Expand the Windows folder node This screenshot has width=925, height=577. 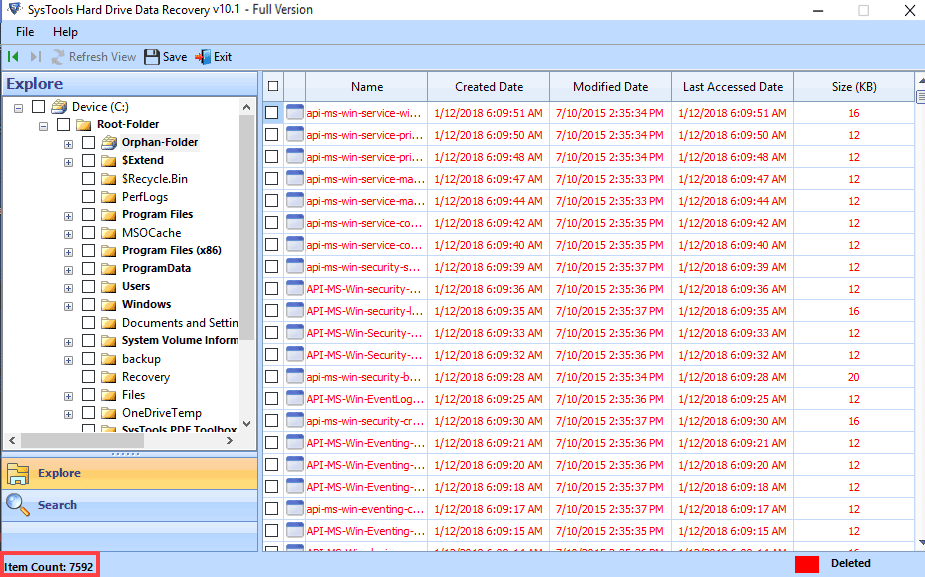[68, 306]
